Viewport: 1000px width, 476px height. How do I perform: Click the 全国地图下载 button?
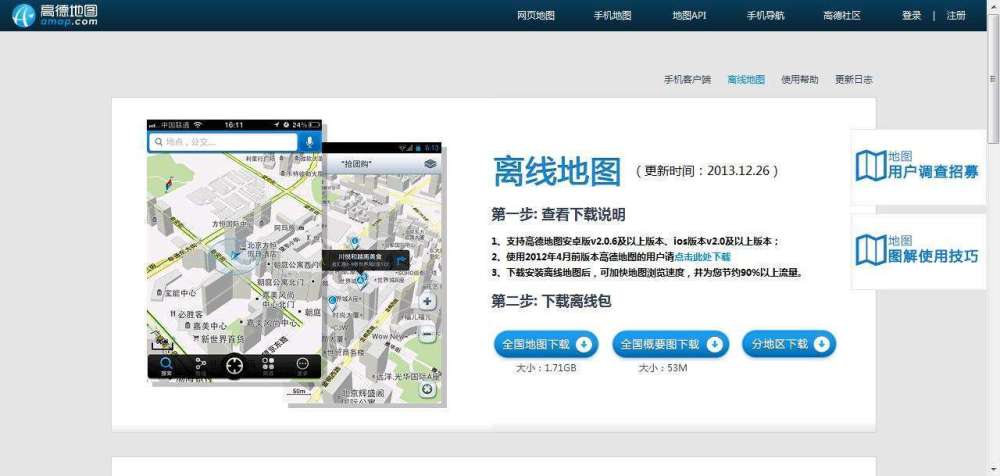click(546, 345)
